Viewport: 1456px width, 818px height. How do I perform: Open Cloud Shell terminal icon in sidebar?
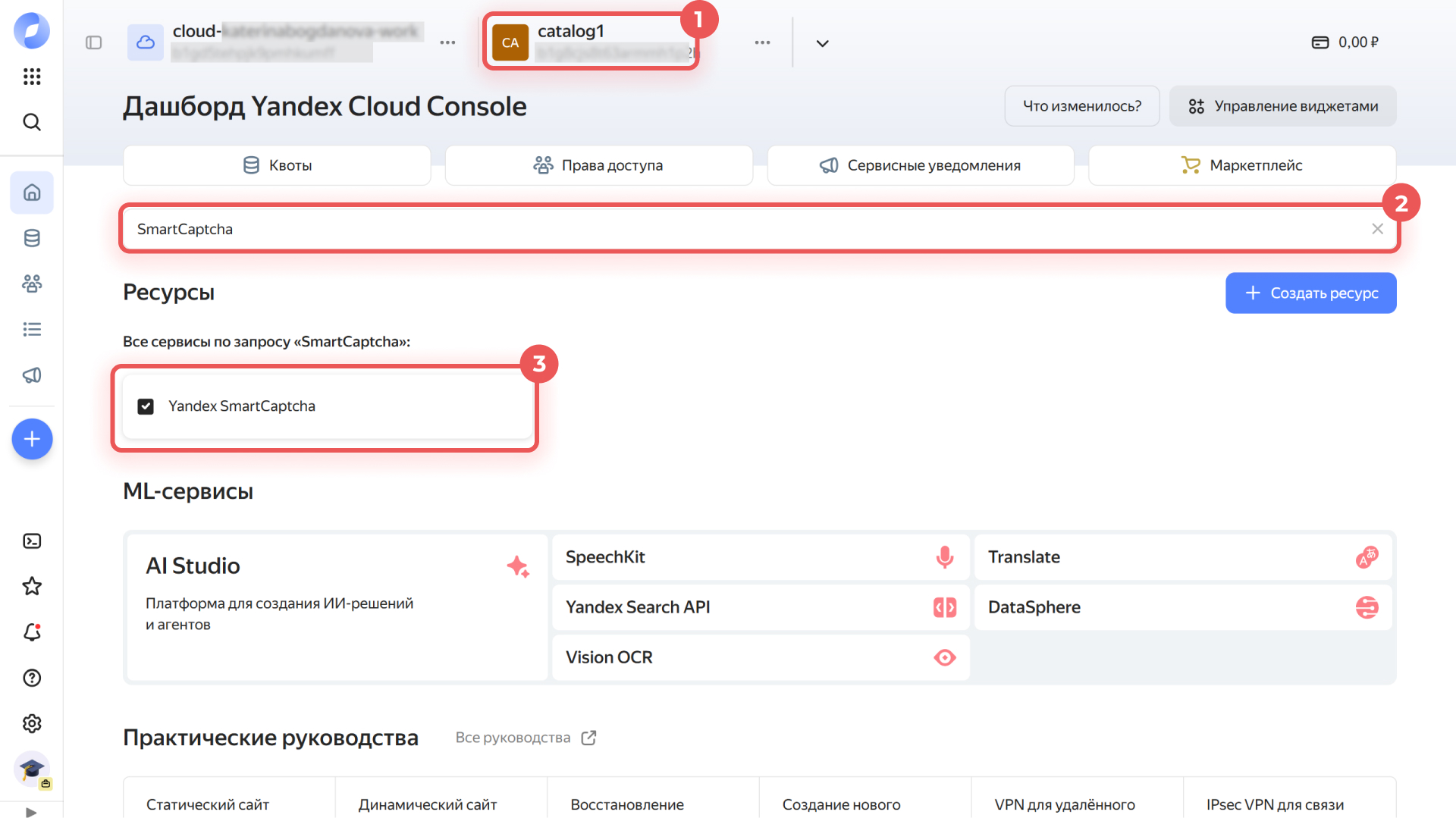tap(32, 541)
